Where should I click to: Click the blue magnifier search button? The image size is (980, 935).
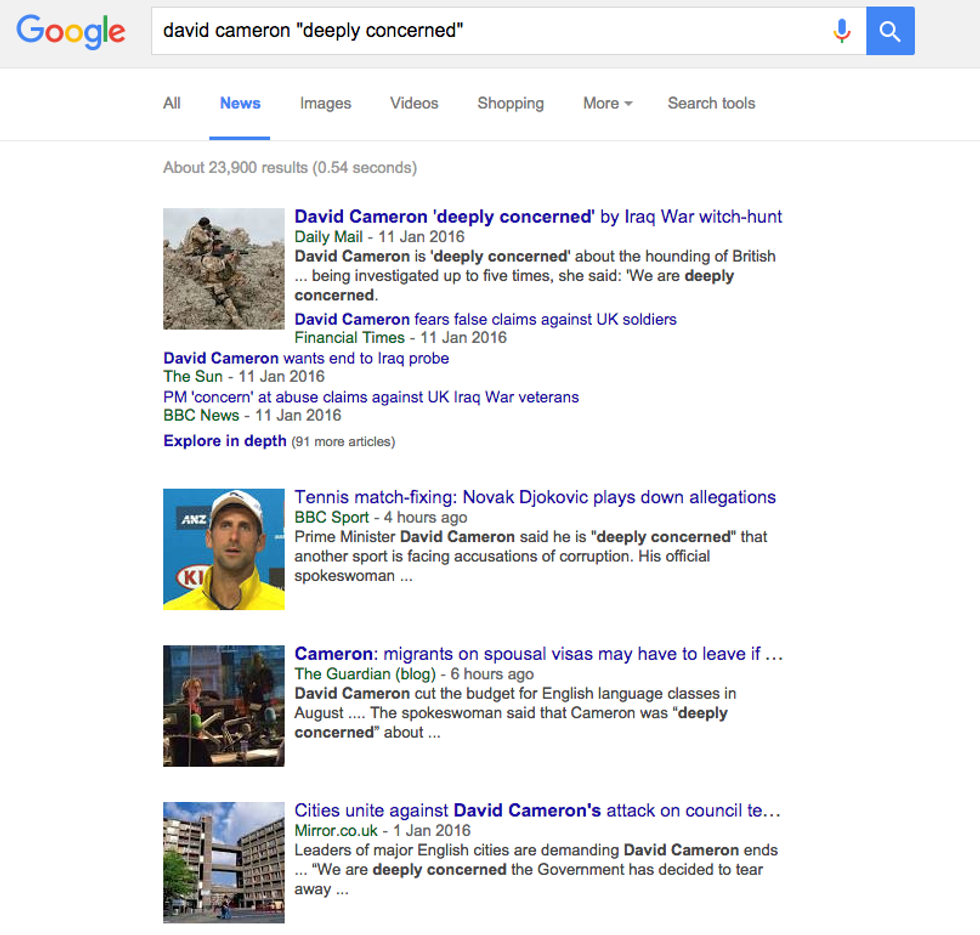[890, 31]
